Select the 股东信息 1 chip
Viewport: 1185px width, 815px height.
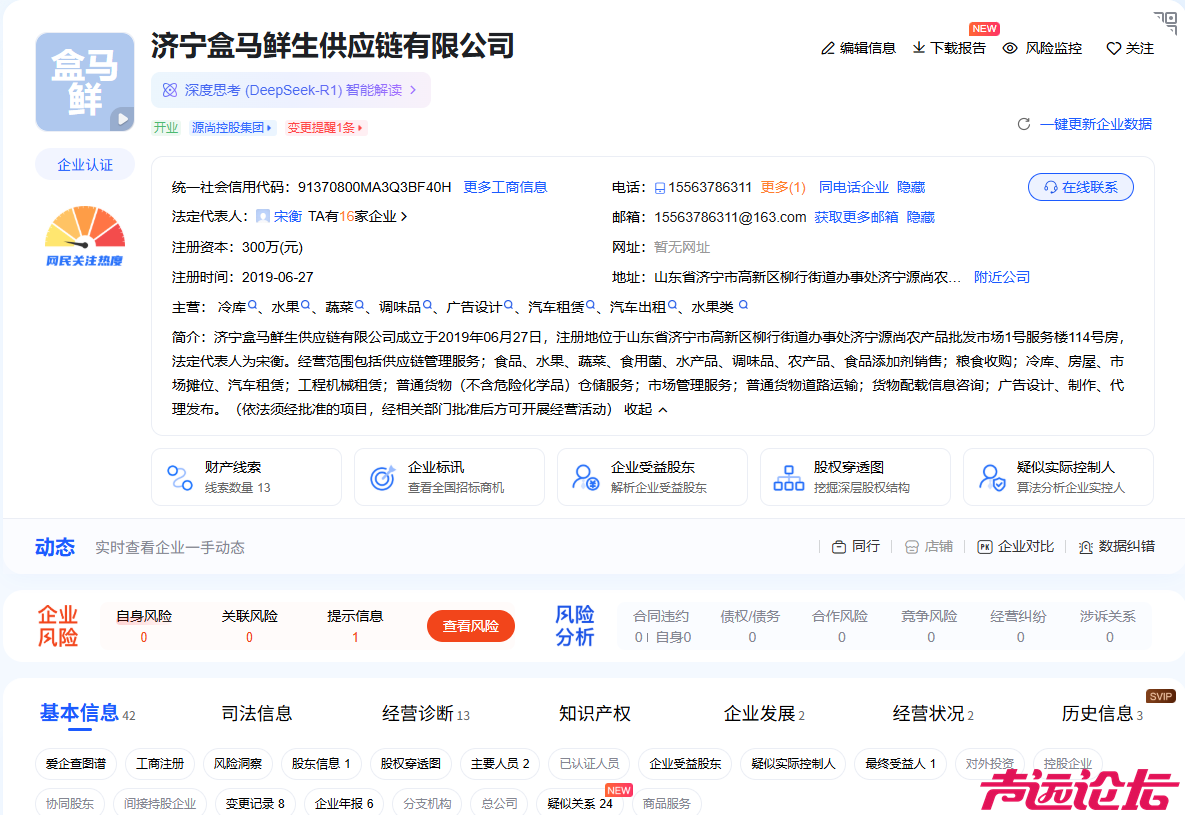(321, 764)
